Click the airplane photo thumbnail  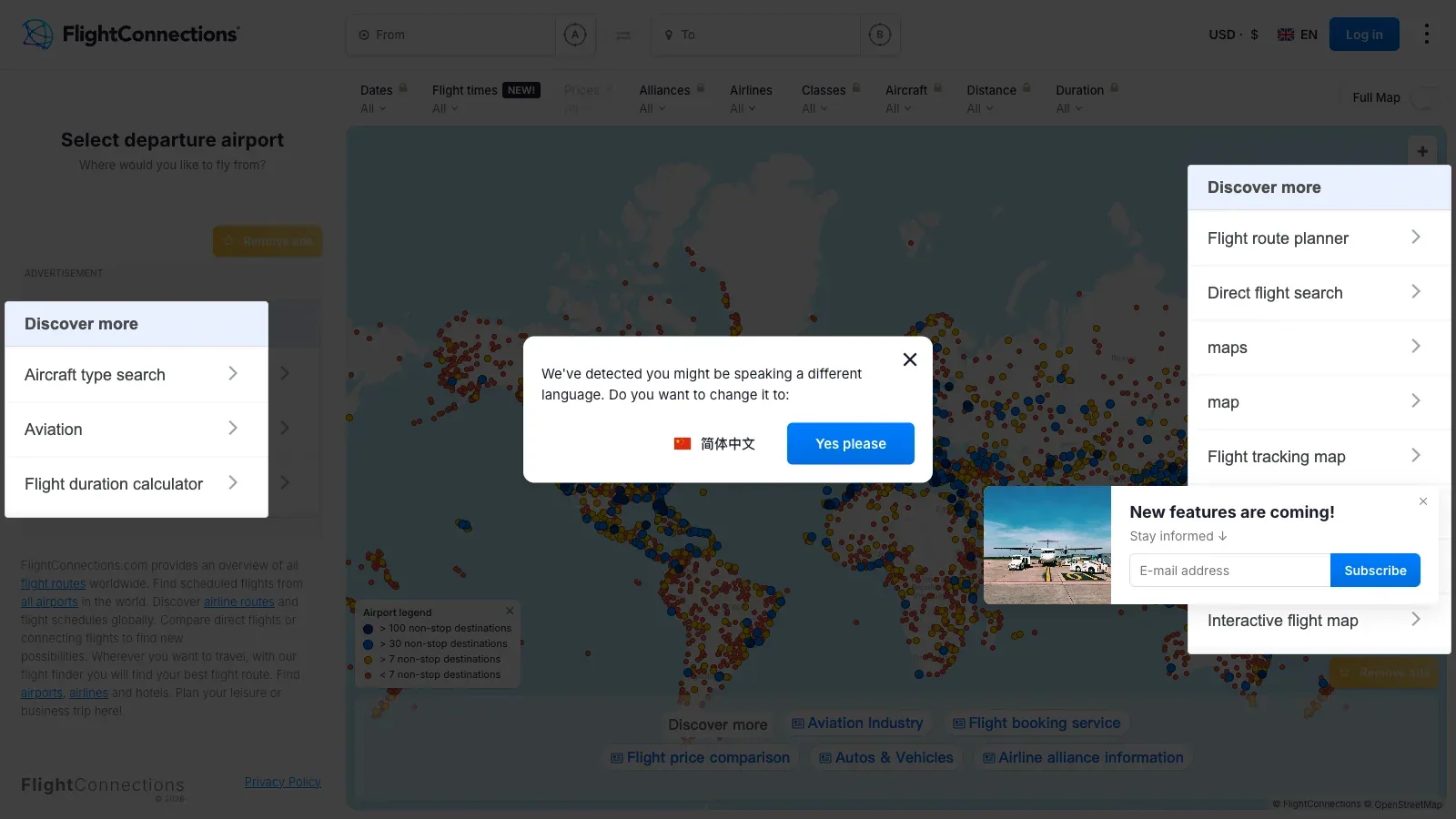pyautogui.click(x=1047, y=545)
